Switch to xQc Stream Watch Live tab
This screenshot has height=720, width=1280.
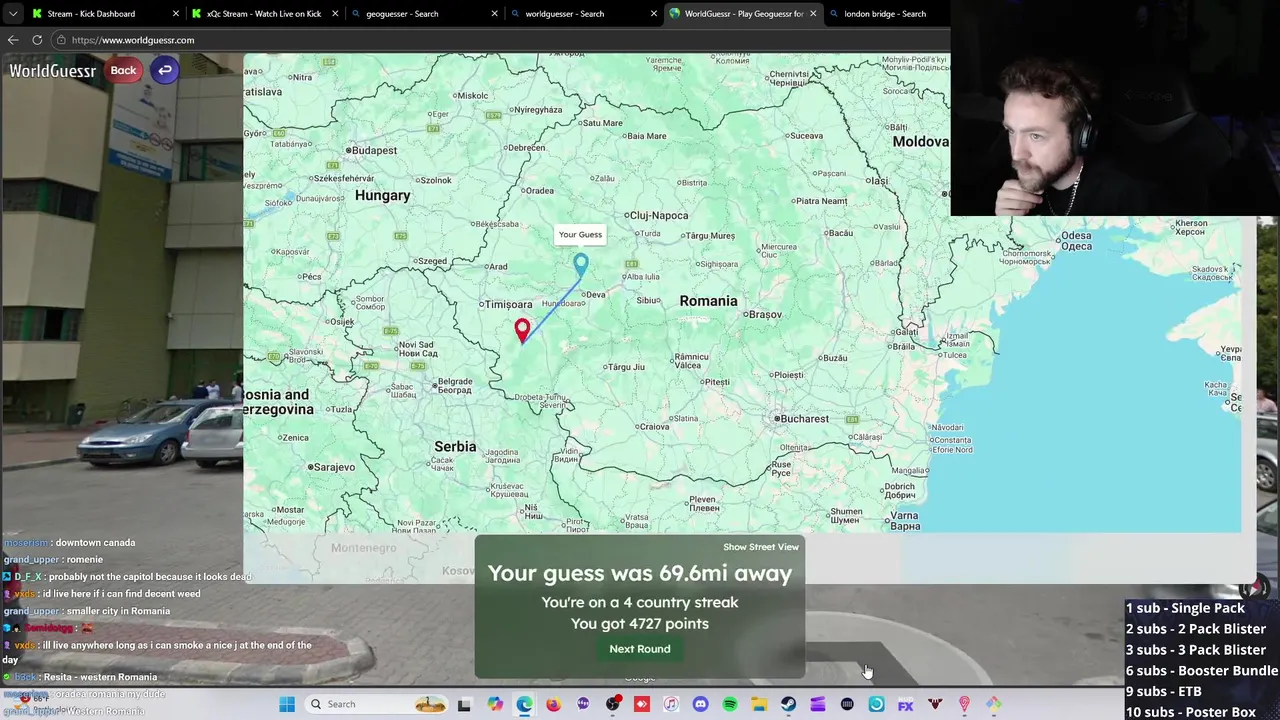click(264, 14)
